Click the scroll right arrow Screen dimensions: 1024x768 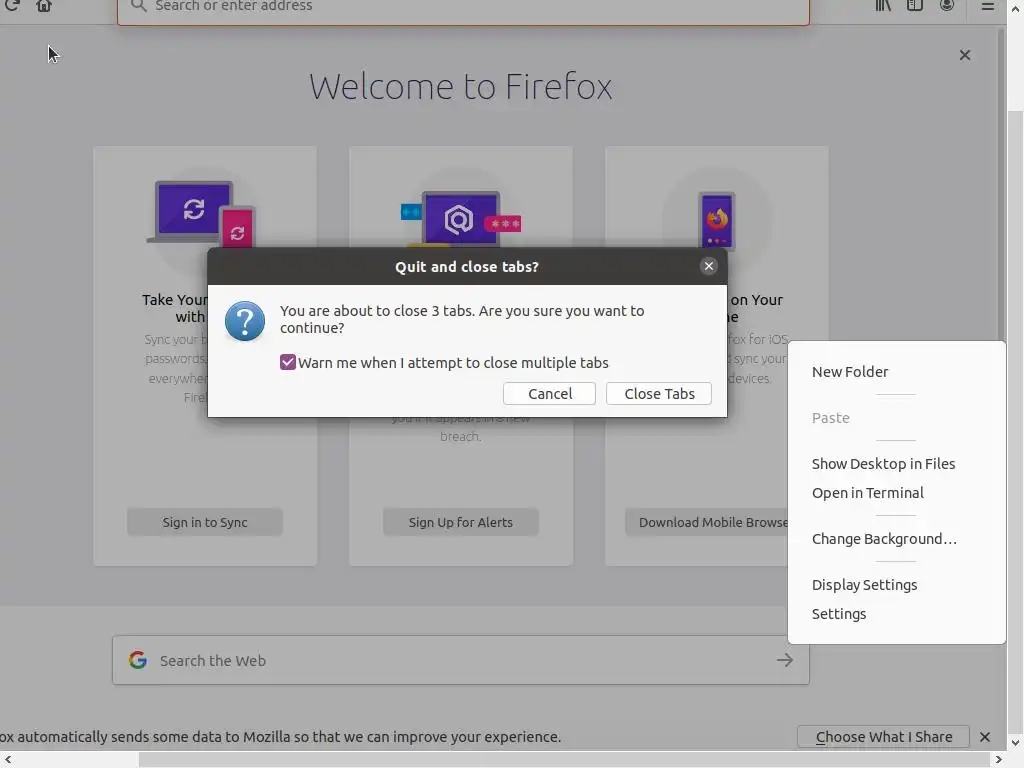pyautogui.click(x=999, y=760)
